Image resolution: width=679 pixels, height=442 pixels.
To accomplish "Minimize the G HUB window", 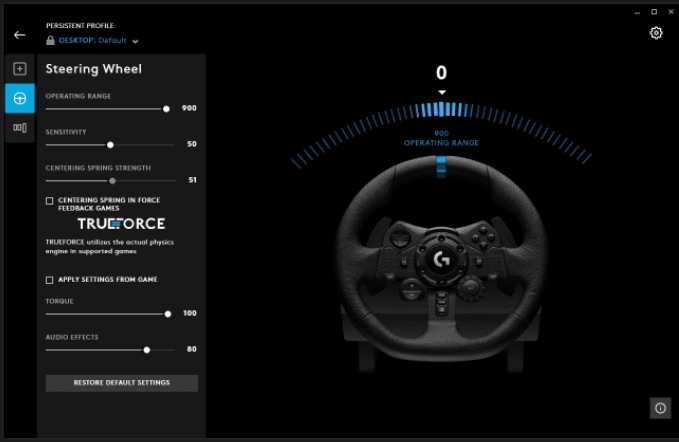I will (x=637, y=13).
